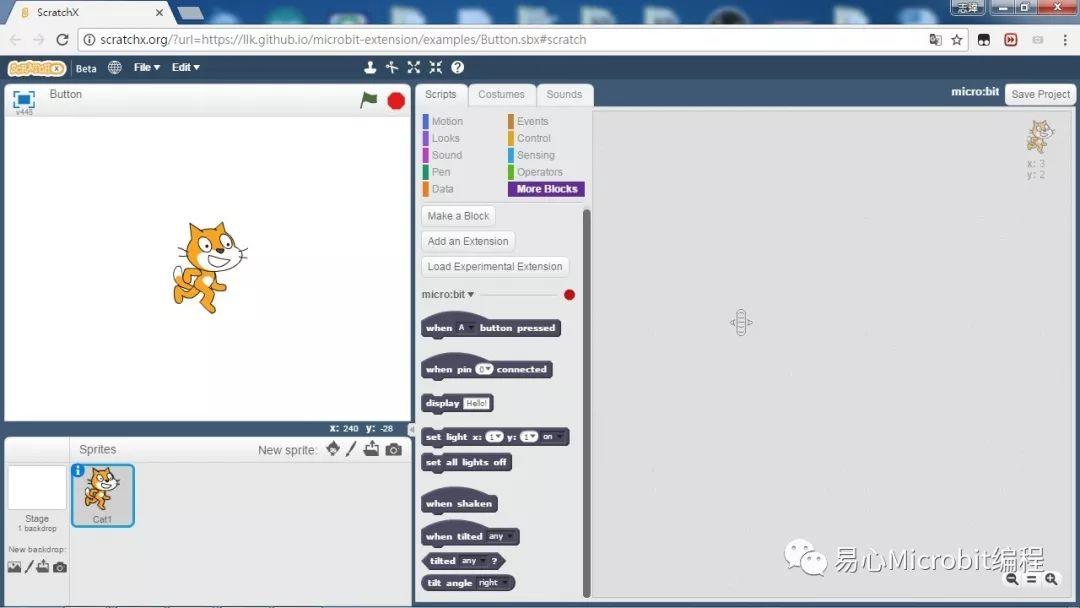Click the Save Project button
The width and height of the screenshot is (1080, 608).
(x=1040, y=94)
